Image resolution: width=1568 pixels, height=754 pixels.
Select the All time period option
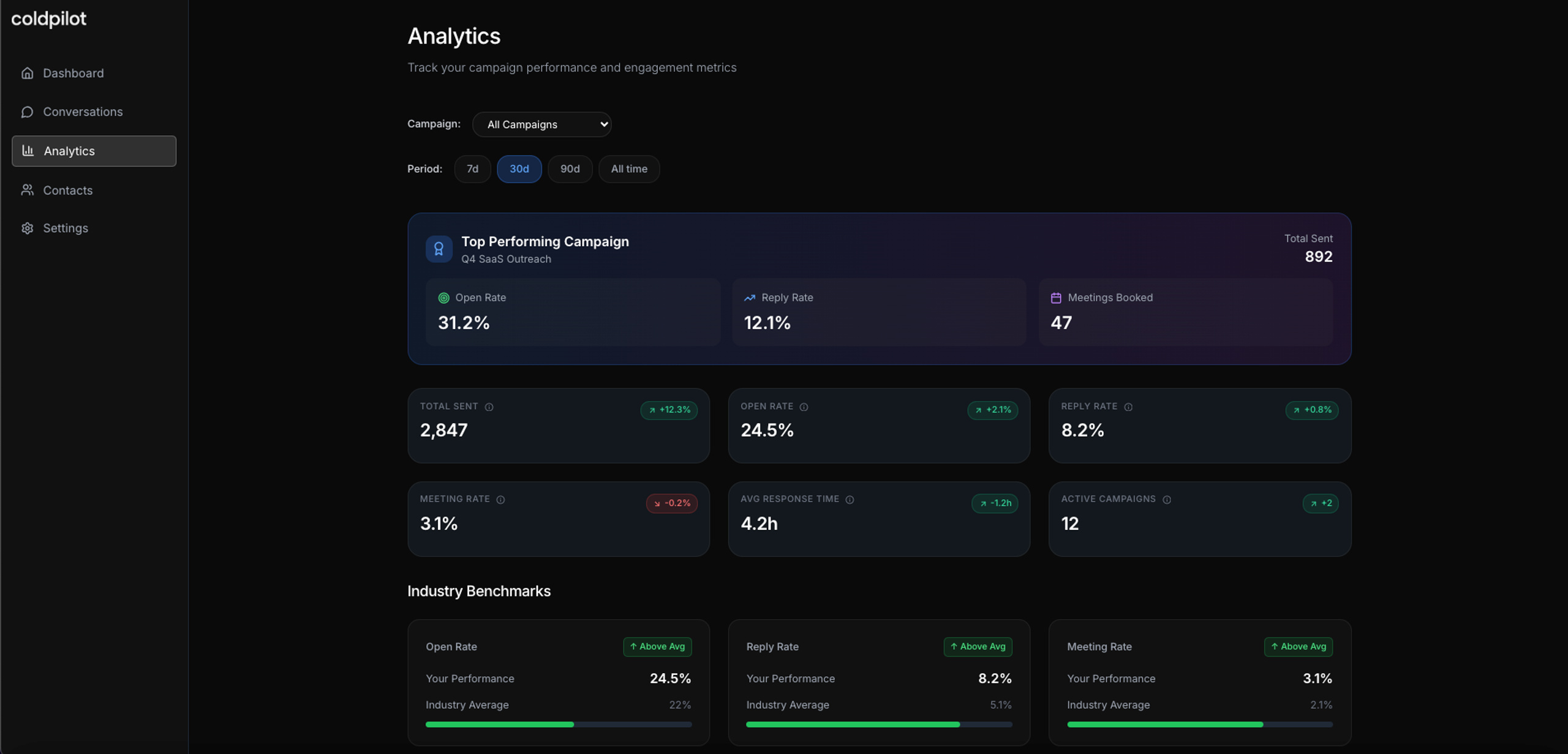click(x=629, y=169)
